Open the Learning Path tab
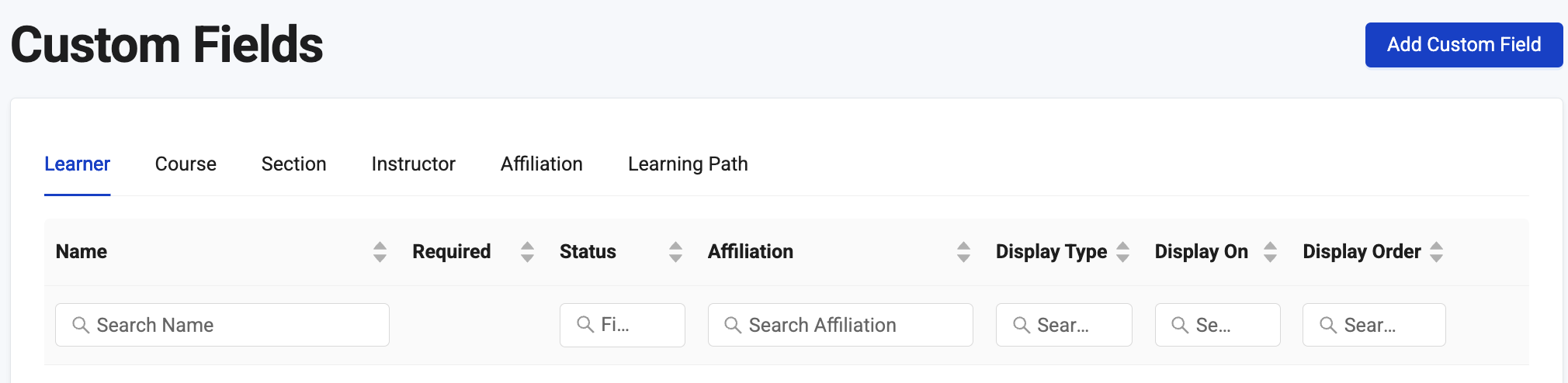The image size is (1568, 383). (x=688, y=164)
